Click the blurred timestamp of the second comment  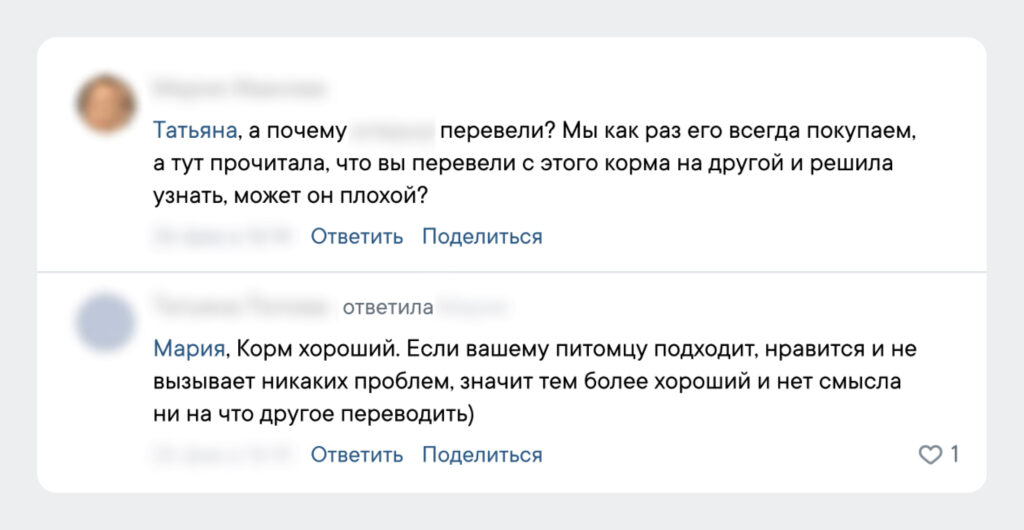223,455
